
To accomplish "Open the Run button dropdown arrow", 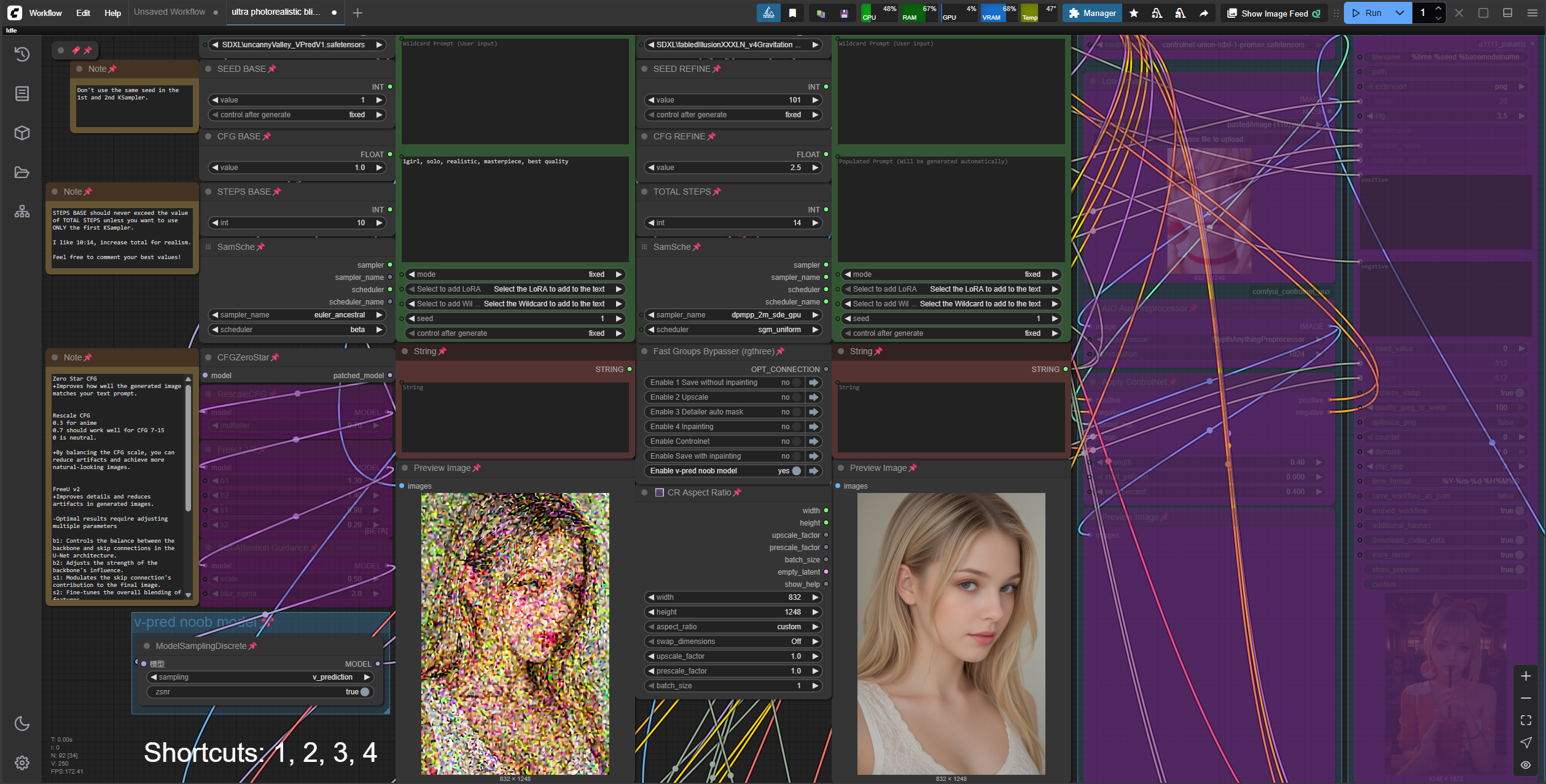I will point(1400,13).
